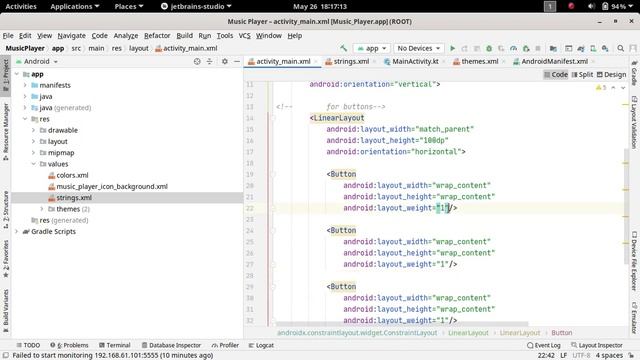
Task: Expand the themes (2) node
Action: [x=42, y=209]
